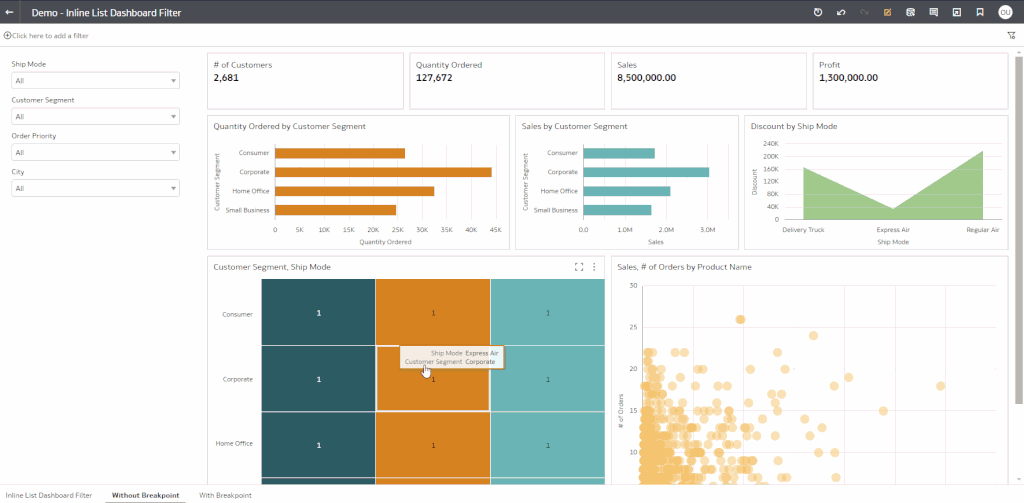Click the back arrow in the header

[9, 12]
